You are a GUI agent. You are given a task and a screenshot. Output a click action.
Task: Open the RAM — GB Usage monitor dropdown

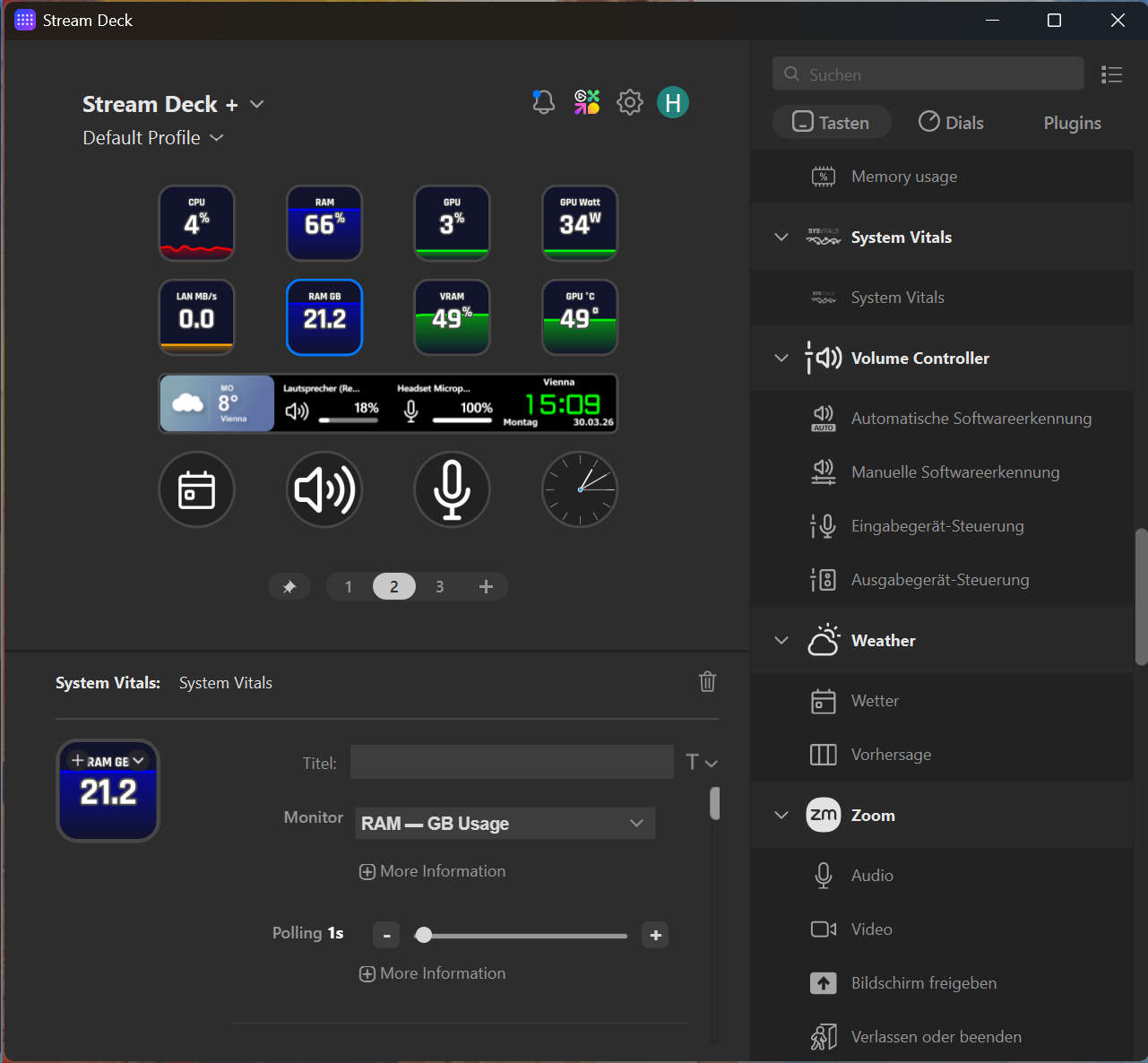click(x=505, y=823)
